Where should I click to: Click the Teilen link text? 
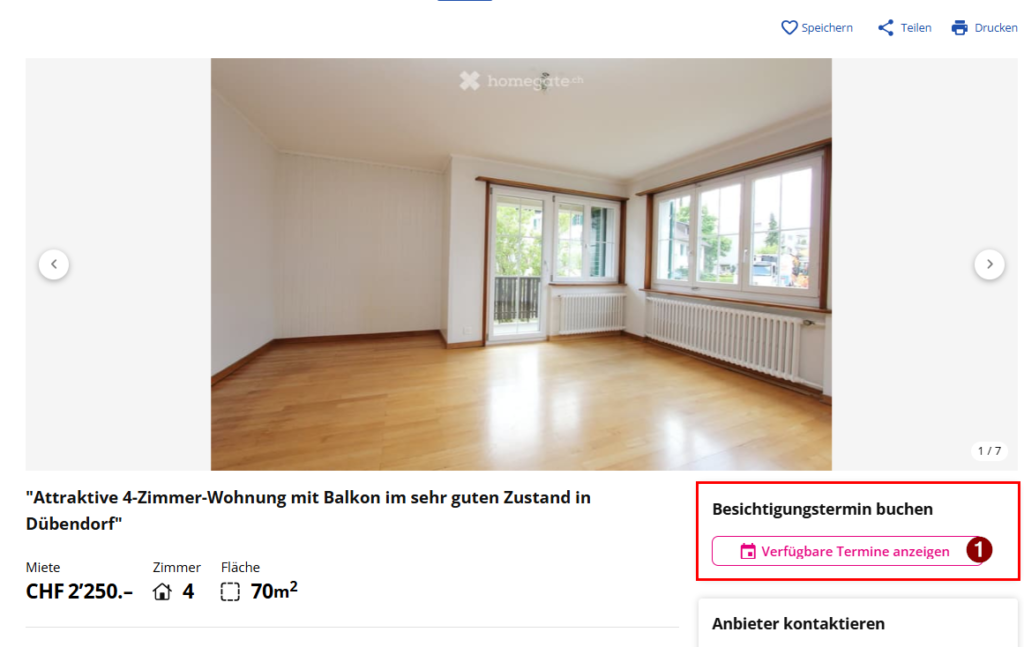pos(916,27)
